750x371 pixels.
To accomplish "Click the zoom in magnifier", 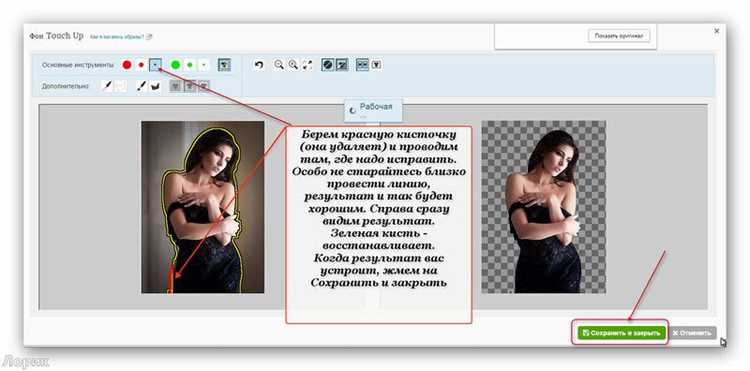I will tap(293, 65).
